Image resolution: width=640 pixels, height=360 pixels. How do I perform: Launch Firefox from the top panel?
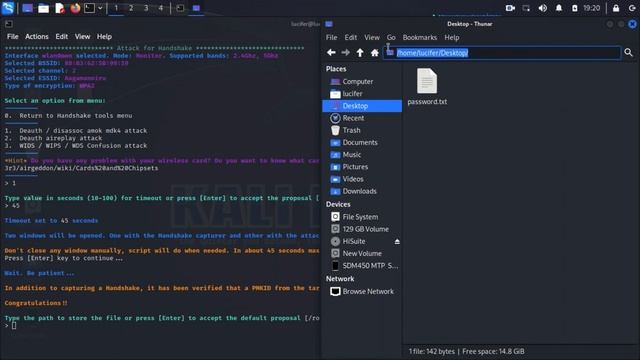(x=75, y=8)
